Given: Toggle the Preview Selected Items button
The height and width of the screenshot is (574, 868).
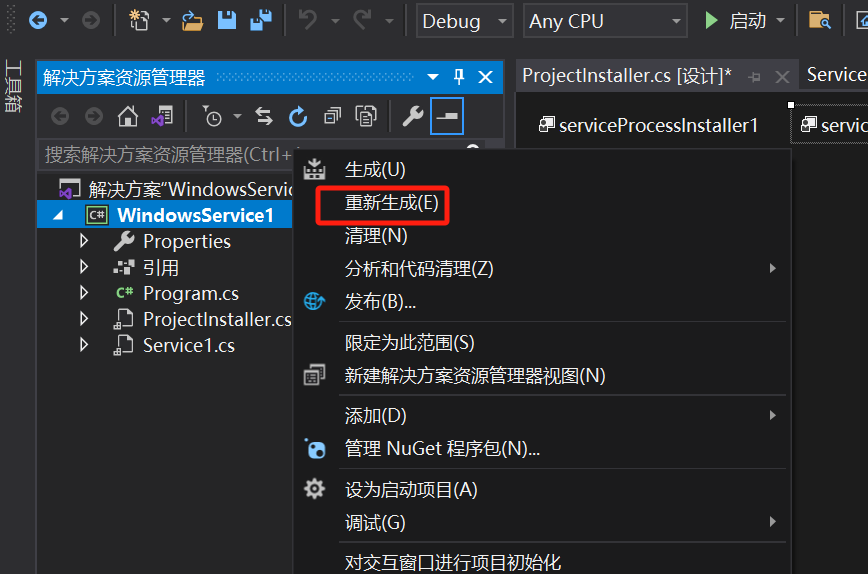Looking at the screenshot, I should pos(447,116).
